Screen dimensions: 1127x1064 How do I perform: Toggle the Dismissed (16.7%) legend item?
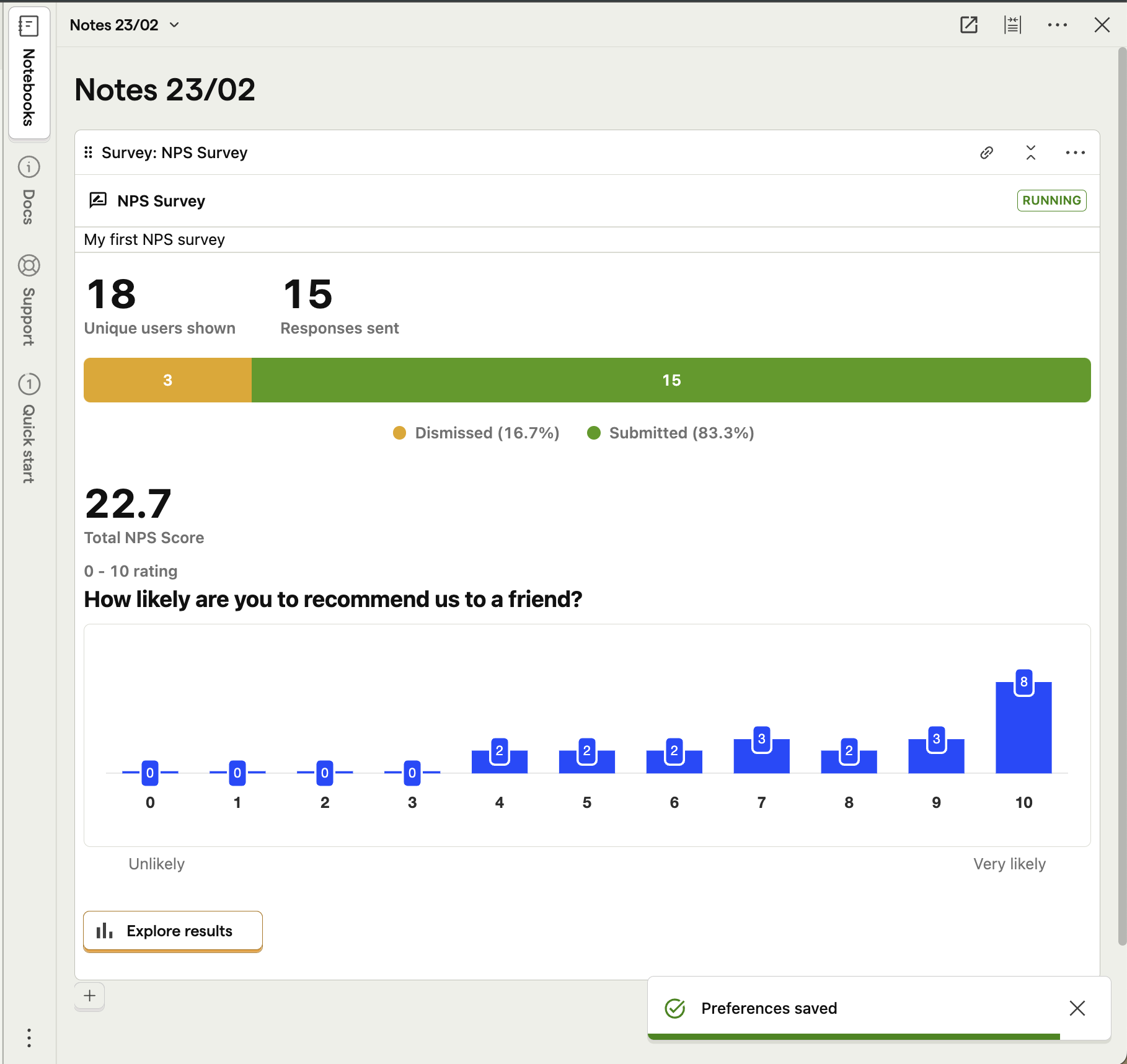pos(476,433)
